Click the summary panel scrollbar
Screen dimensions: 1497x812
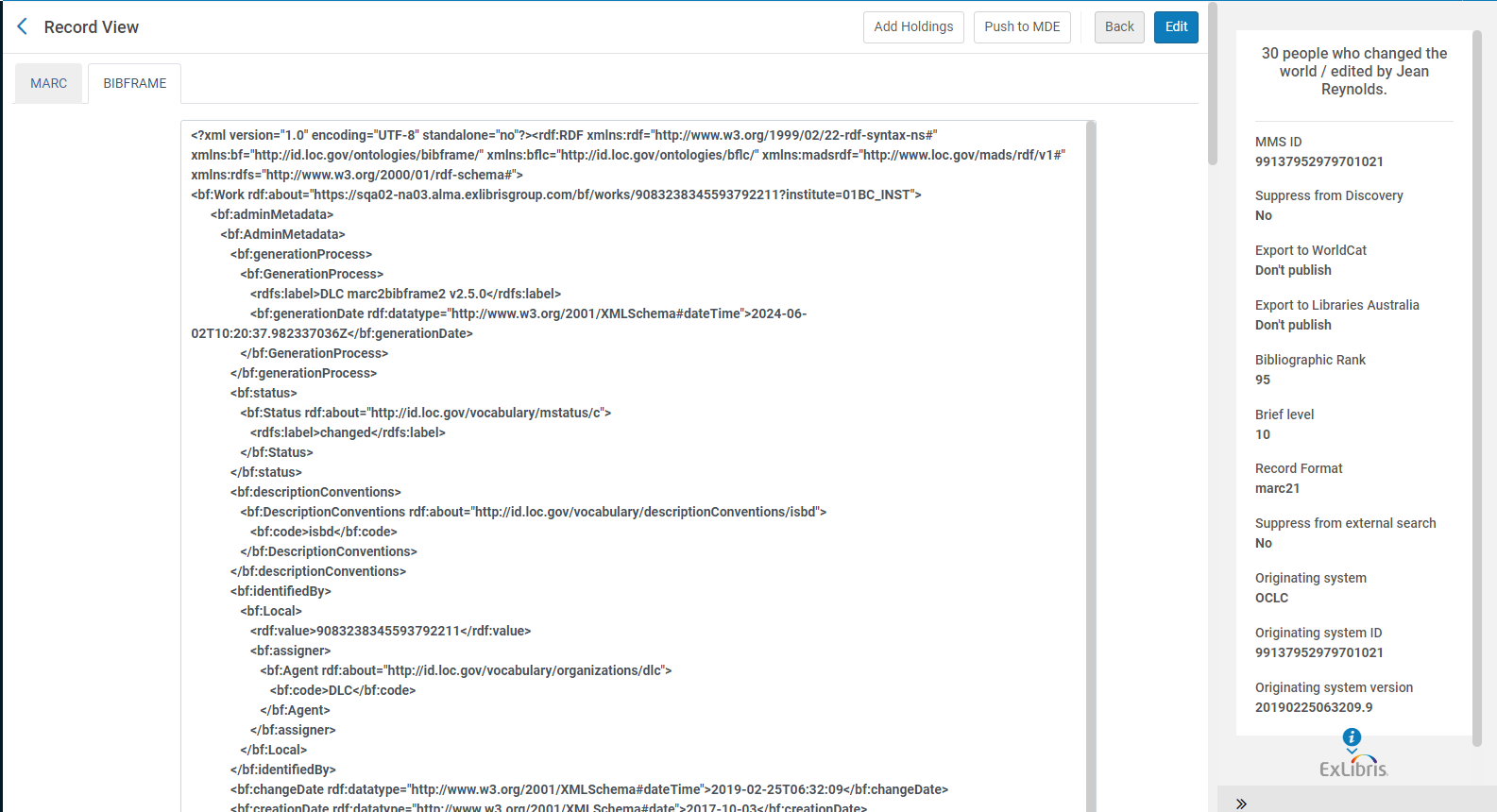tap(1477, 378)
